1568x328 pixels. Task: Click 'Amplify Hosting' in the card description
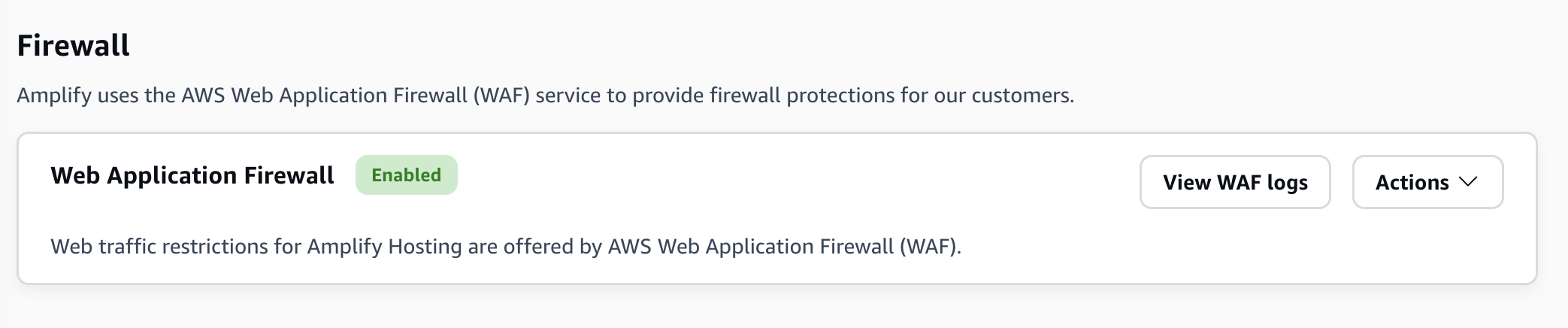click(x=384, y=247)
